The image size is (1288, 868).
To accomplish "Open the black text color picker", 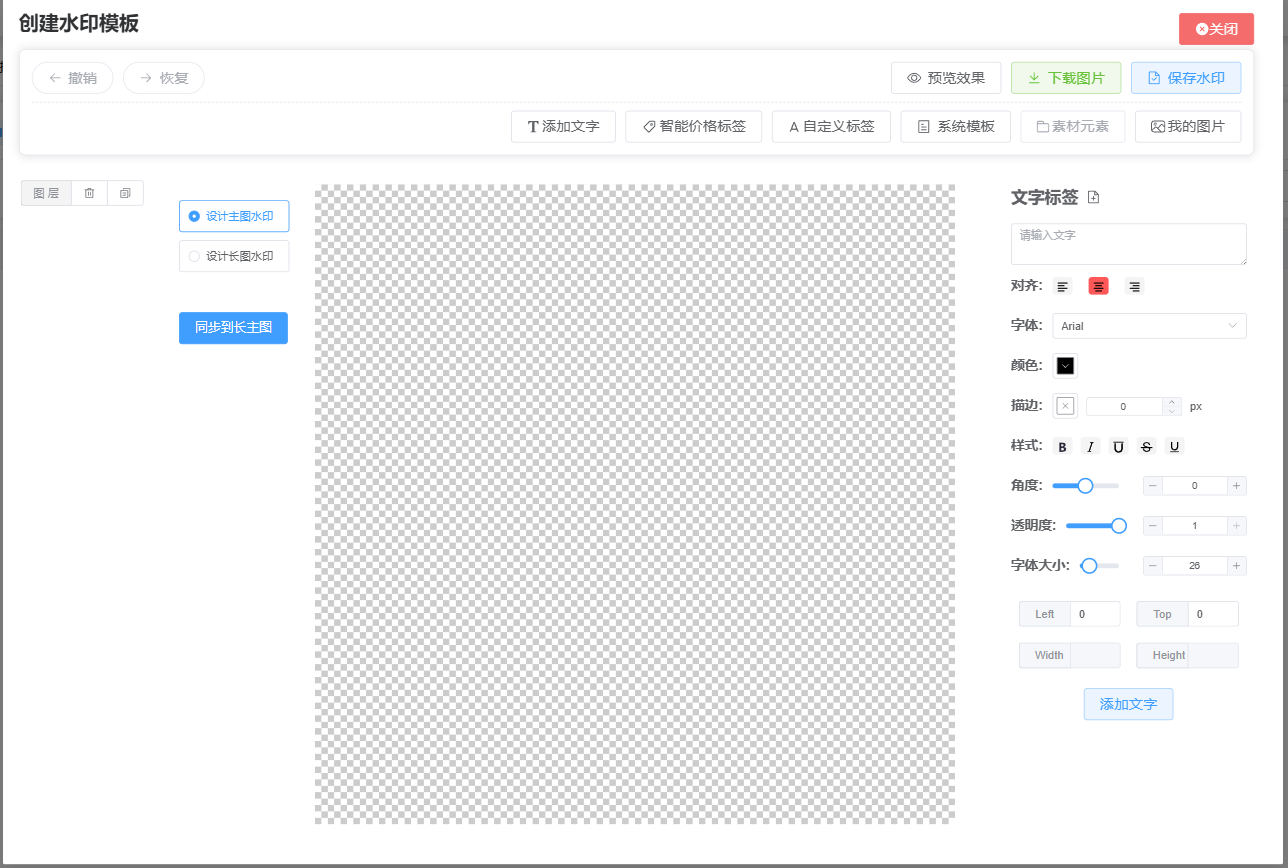I will click(1065, 366).
